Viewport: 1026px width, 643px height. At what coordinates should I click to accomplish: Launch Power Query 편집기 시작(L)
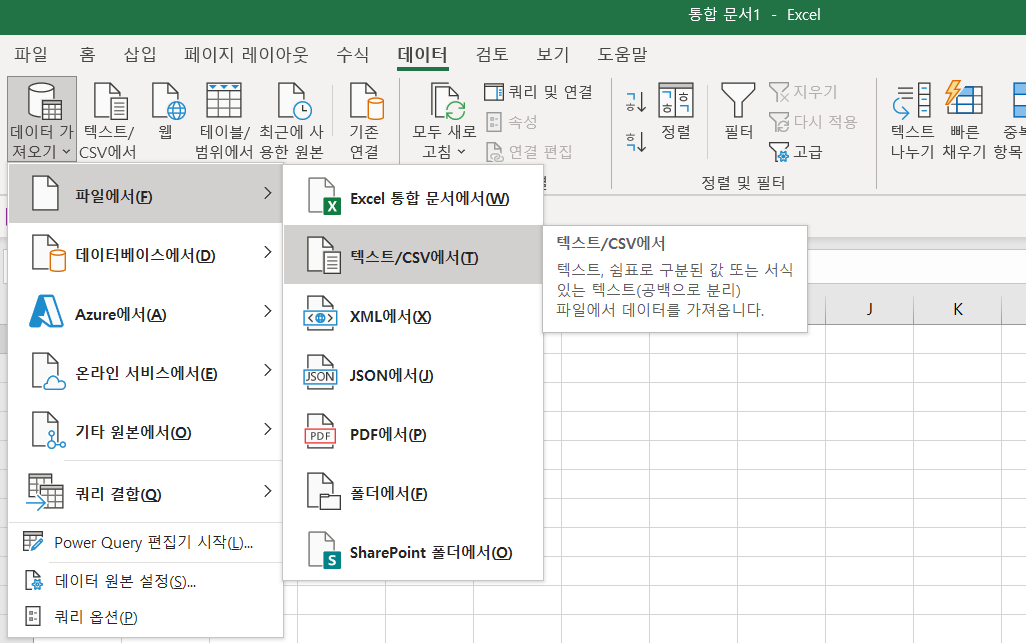click(x=146, y=542)
